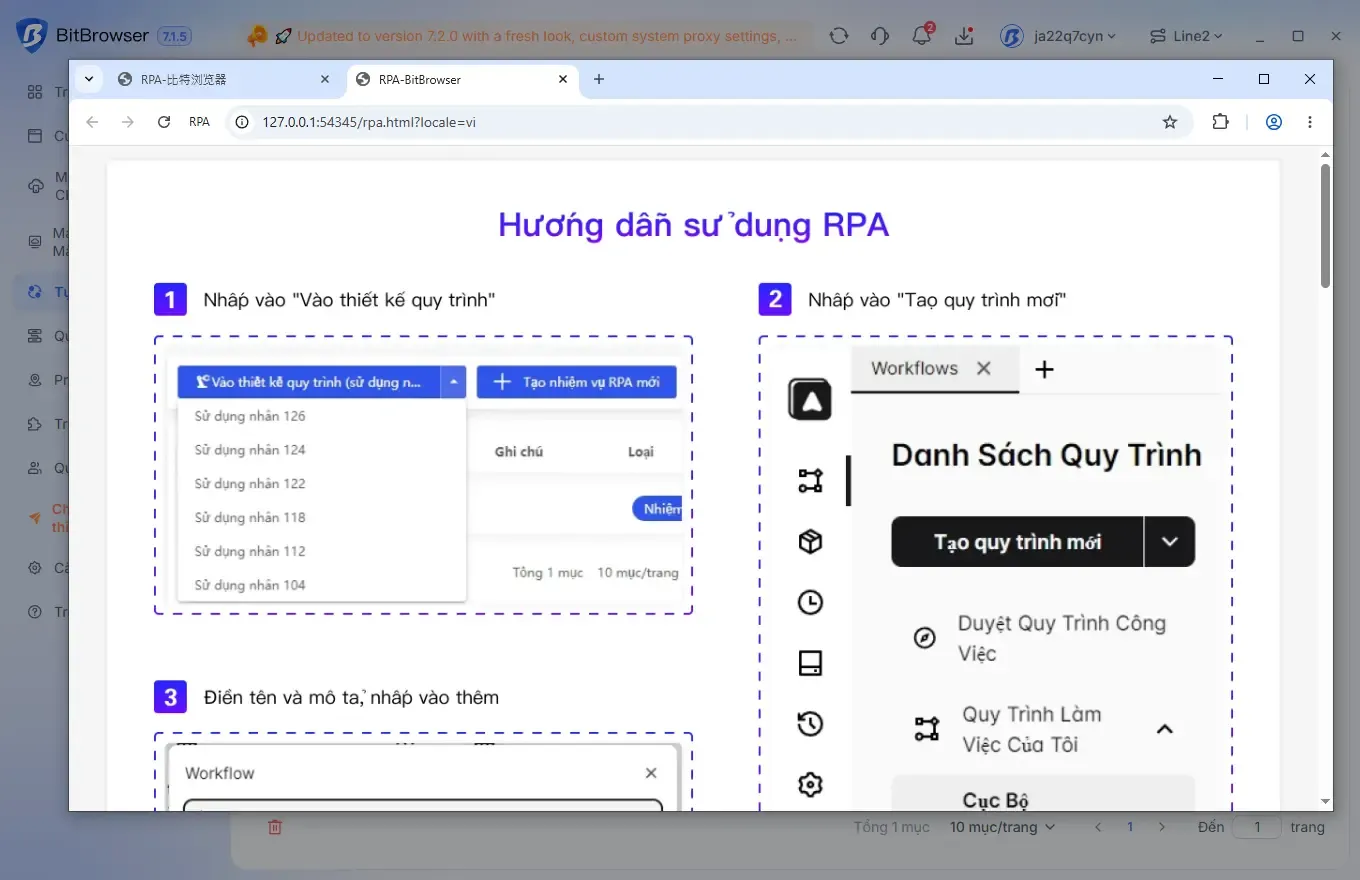Click the download icon in BitBrowser's title bar

point(964,36)
